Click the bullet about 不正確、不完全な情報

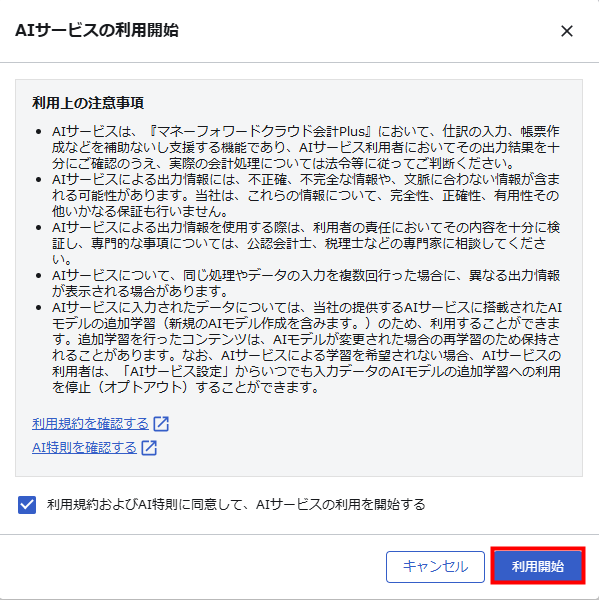click(x=306, y=195)
